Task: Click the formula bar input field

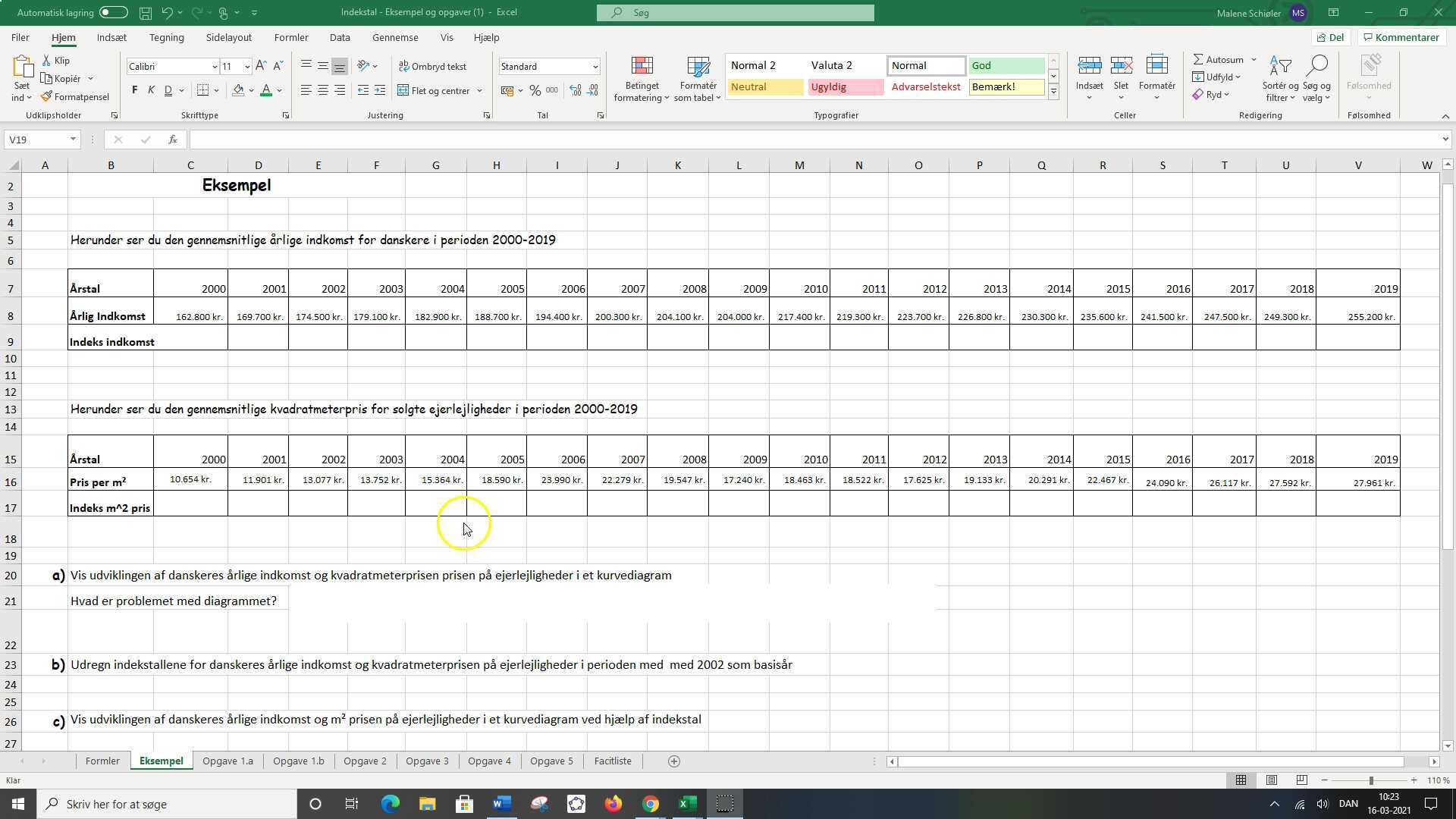Action: (815, 140)
